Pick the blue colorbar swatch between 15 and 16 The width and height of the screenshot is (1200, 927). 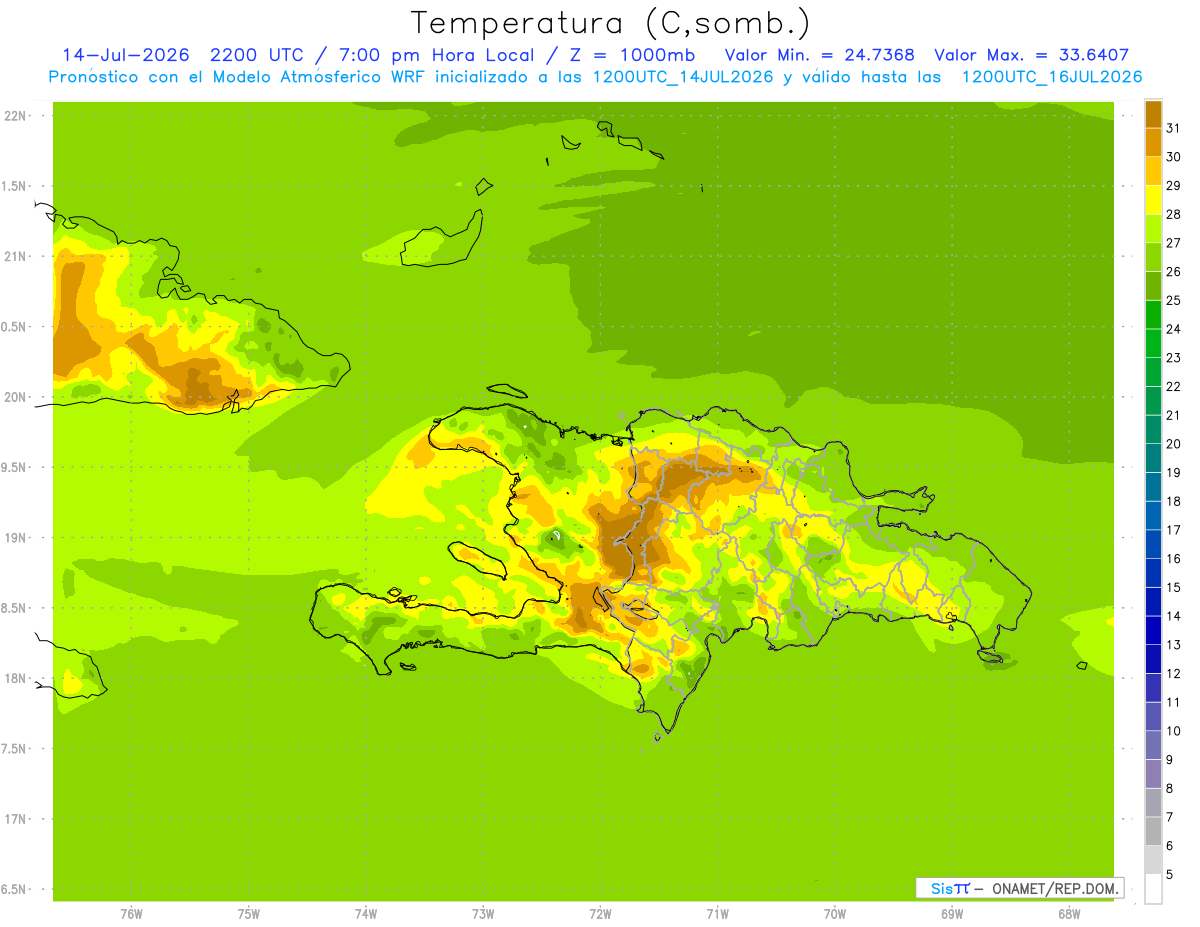coord(1153,573)
